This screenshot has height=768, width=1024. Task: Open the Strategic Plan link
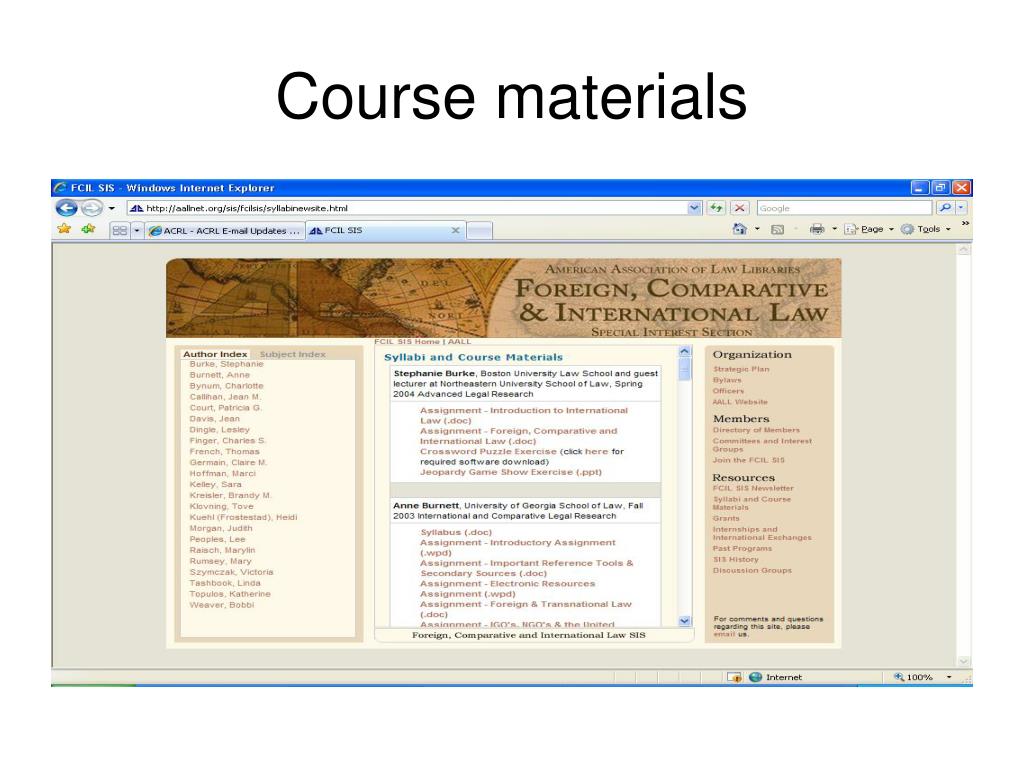tap(741, 369)
